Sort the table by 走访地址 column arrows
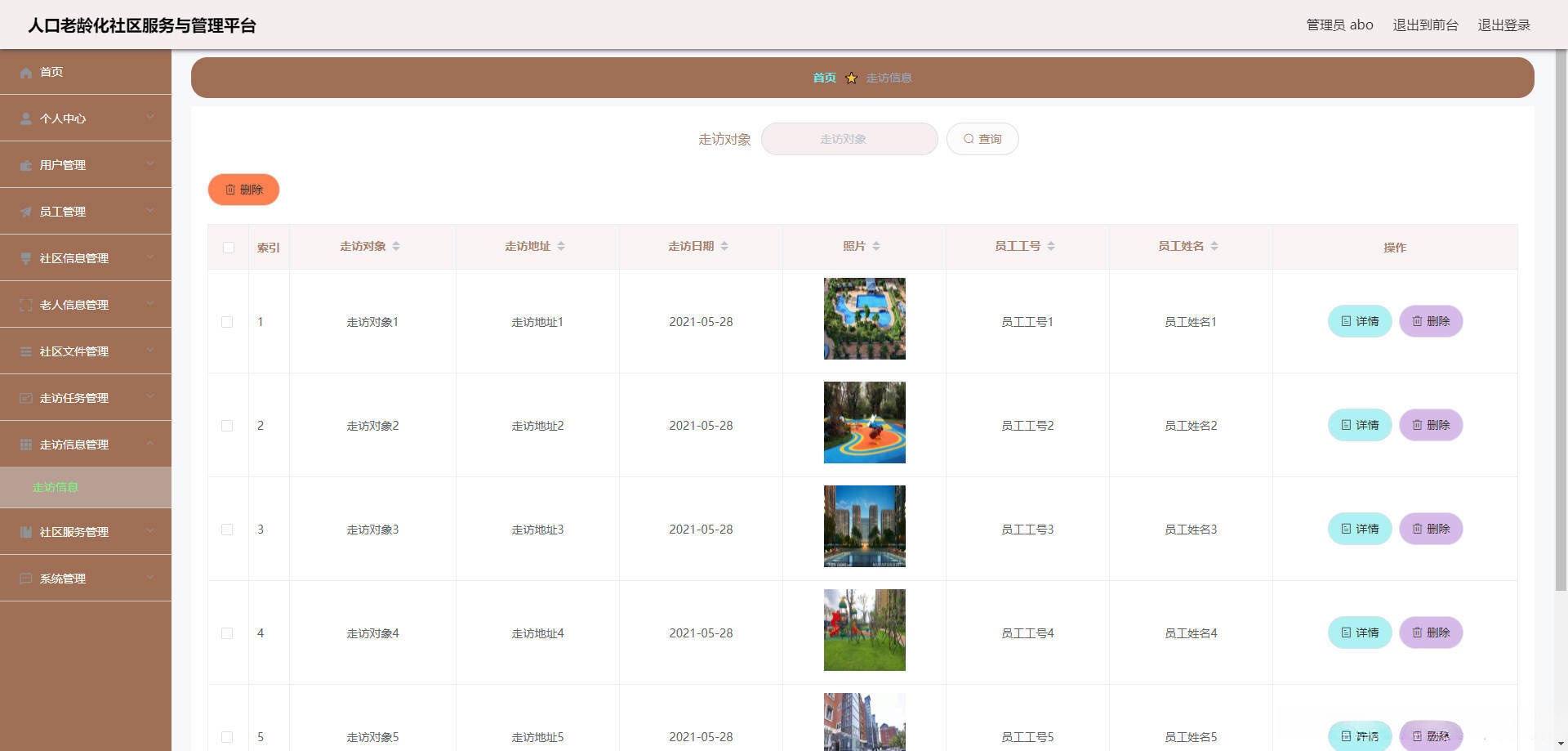Viewport: 1568px width, 751px height. click(561, 246)
